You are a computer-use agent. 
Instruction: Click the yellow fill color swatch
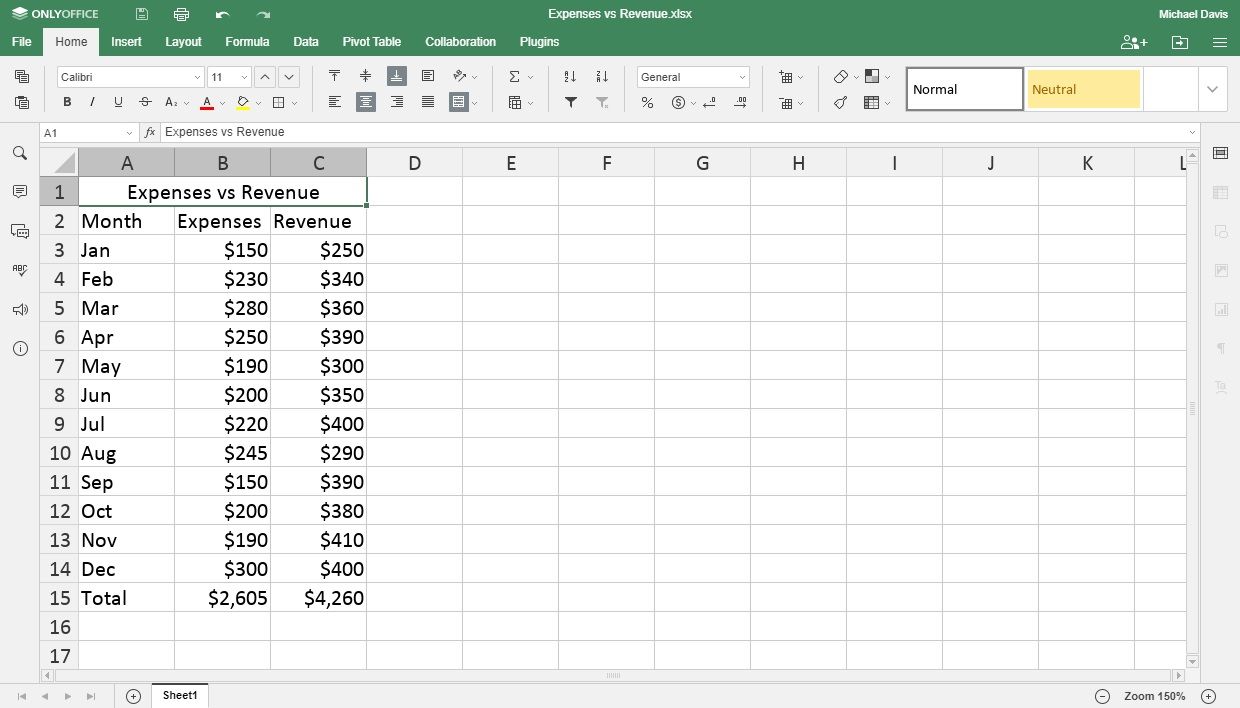242,102
